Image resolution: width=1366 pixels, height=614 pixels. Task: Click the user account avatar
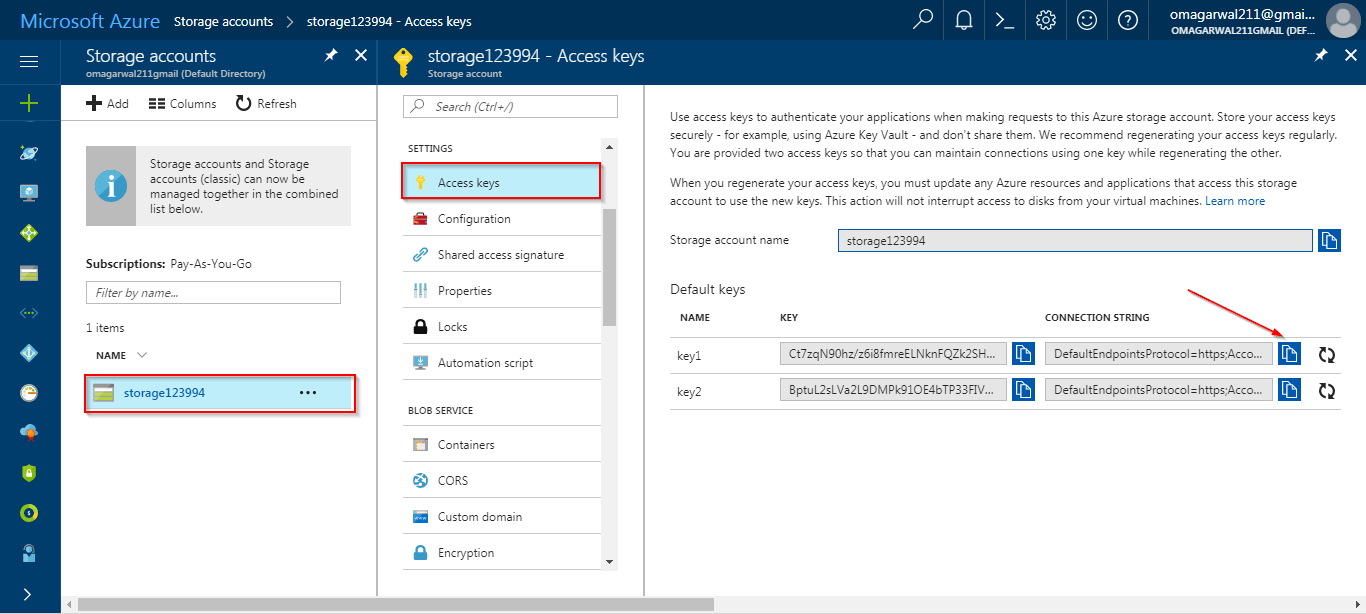(1342, 20)
